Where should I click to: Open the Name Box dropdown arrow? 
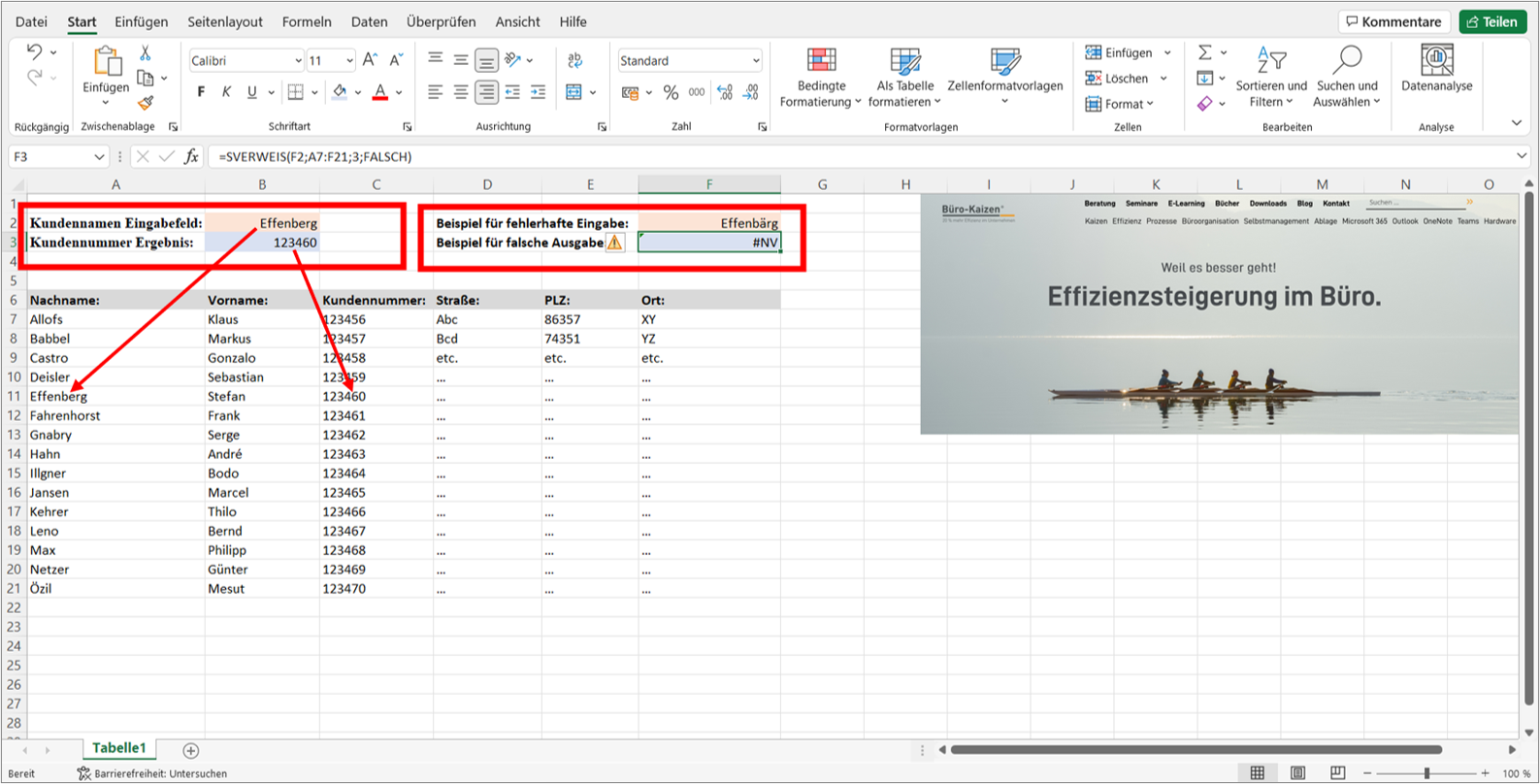[x=99, y=156]
